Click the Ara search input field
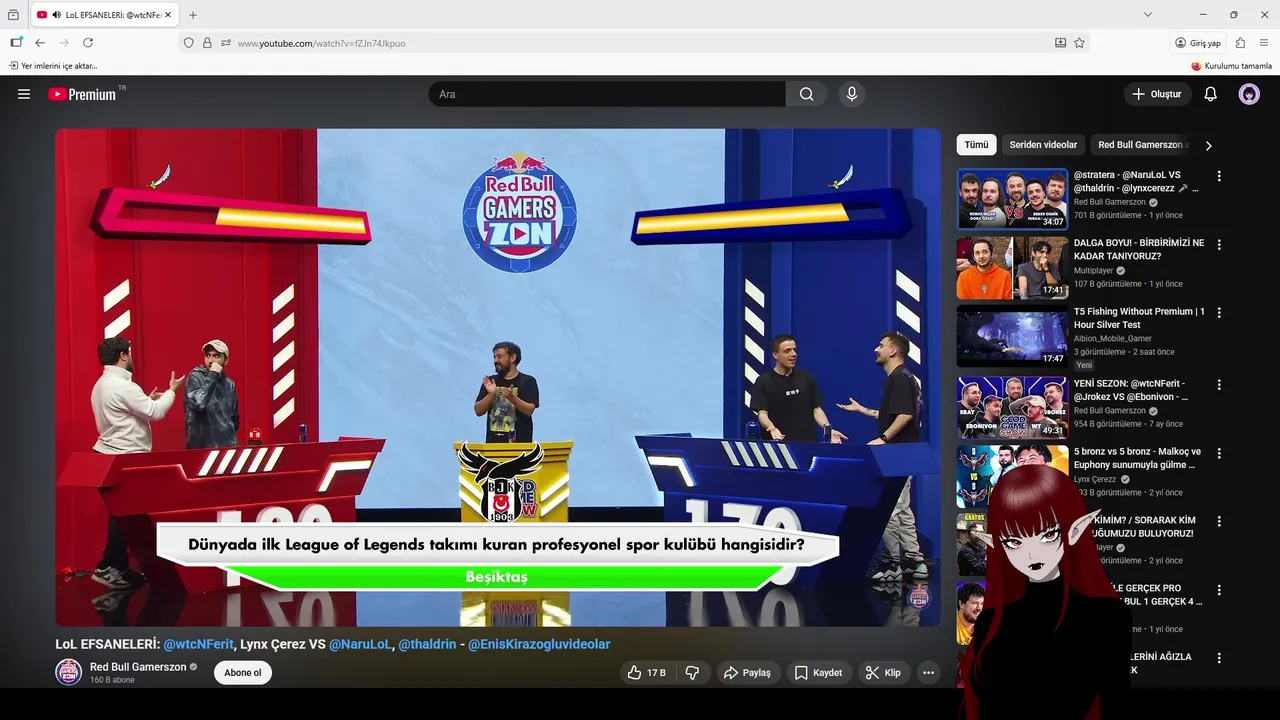 click(607, 94)
